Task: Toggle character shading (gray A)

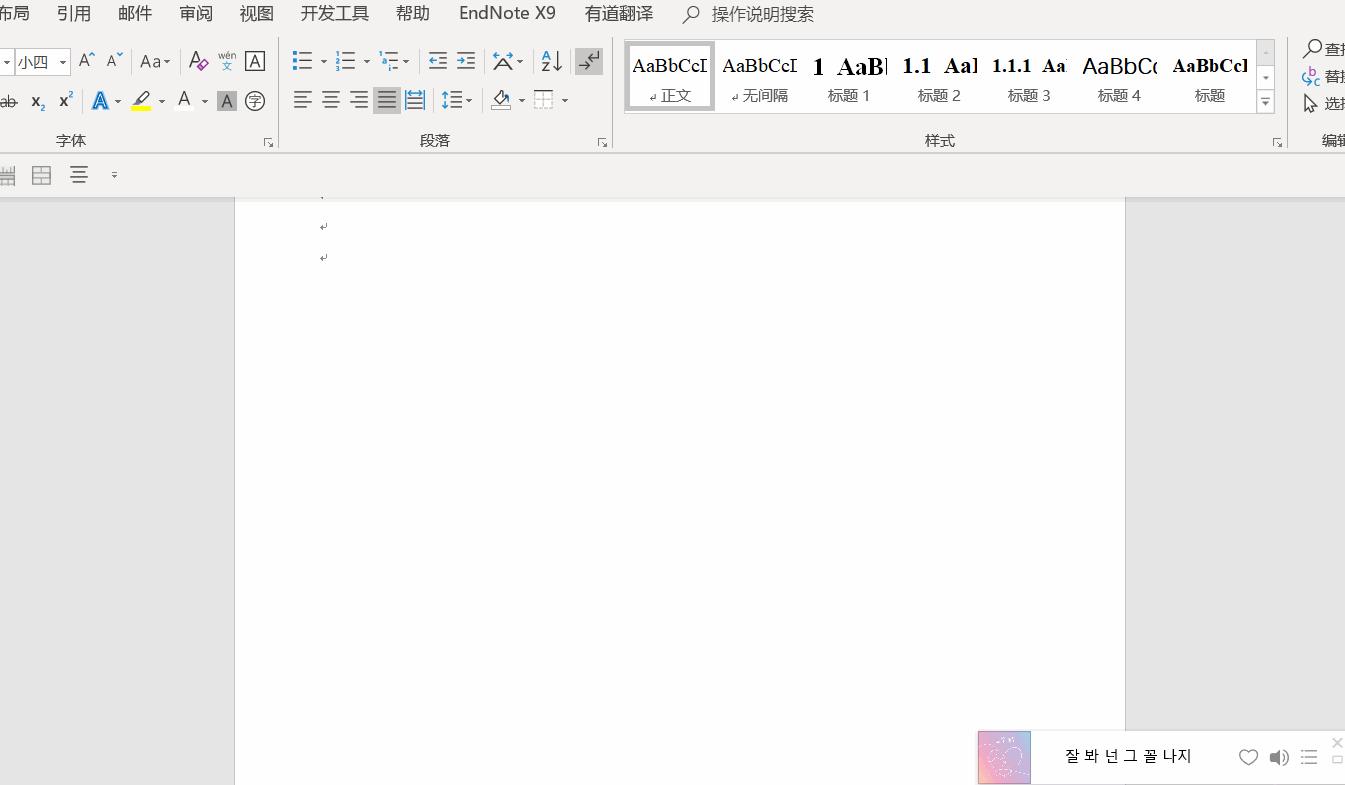Action: [227, 100]
